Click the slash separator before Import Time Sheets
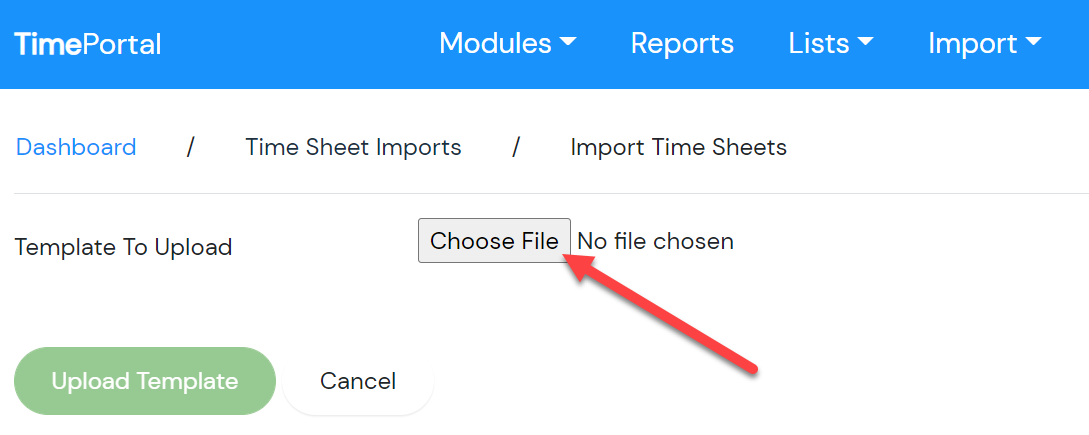1089x435 pixels. [515, 147]
